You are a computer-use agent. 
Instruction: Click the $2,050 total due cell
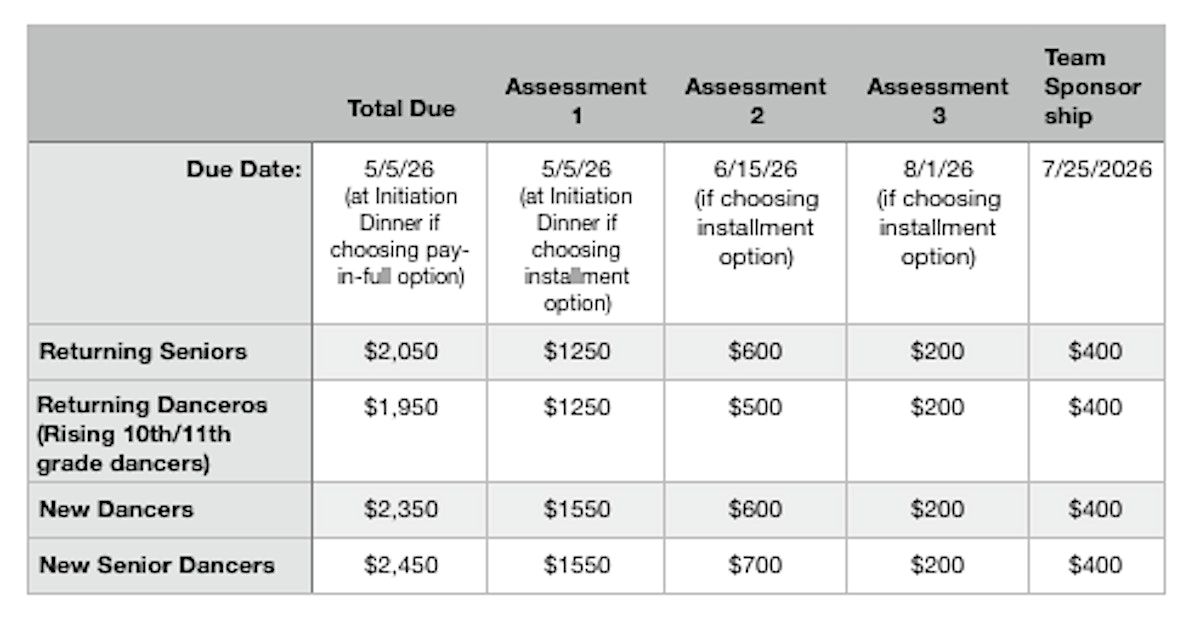[399, 352]
